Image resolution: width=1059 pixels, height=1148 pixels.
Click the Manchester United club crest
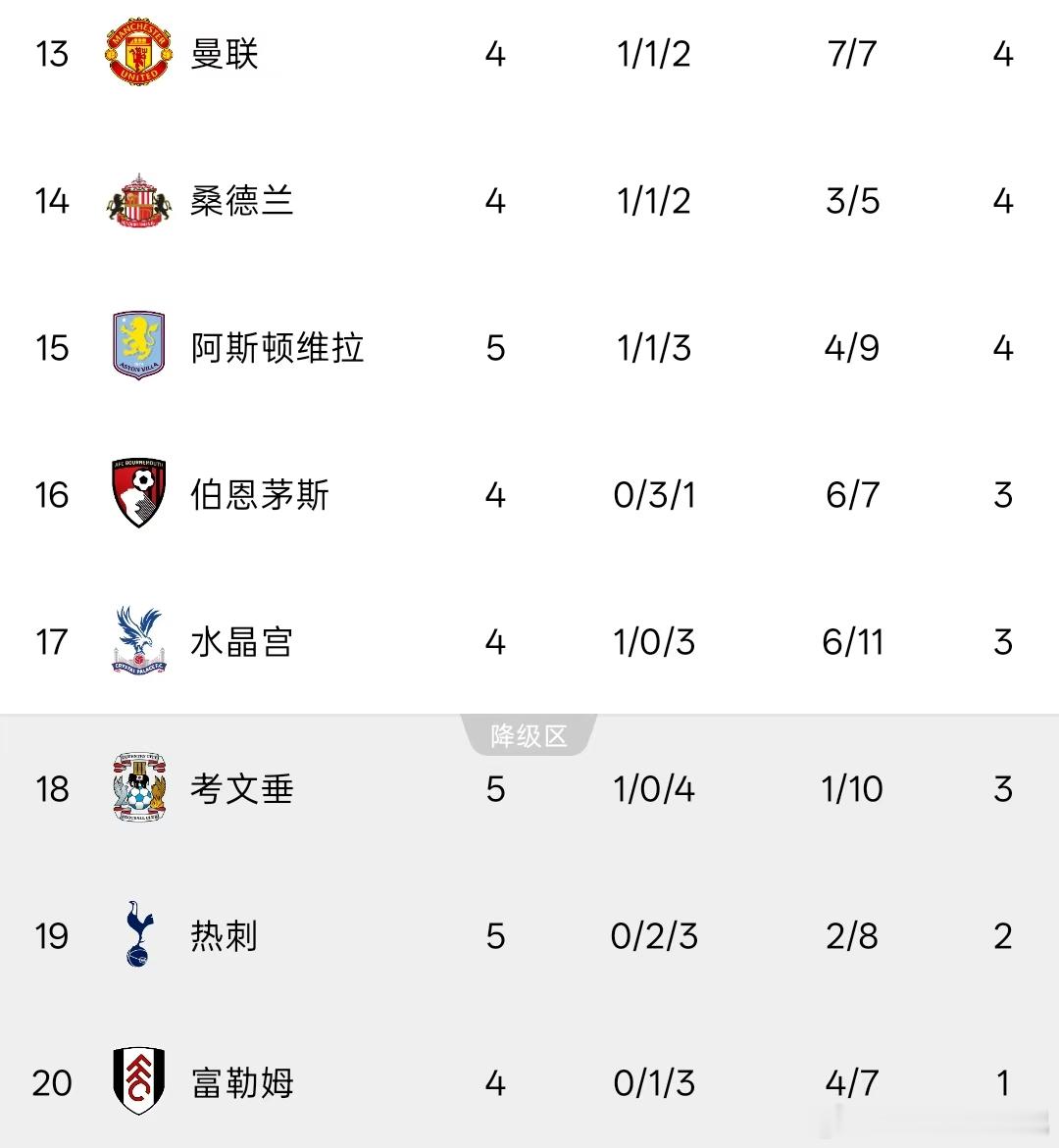click(x=138, y=52)
